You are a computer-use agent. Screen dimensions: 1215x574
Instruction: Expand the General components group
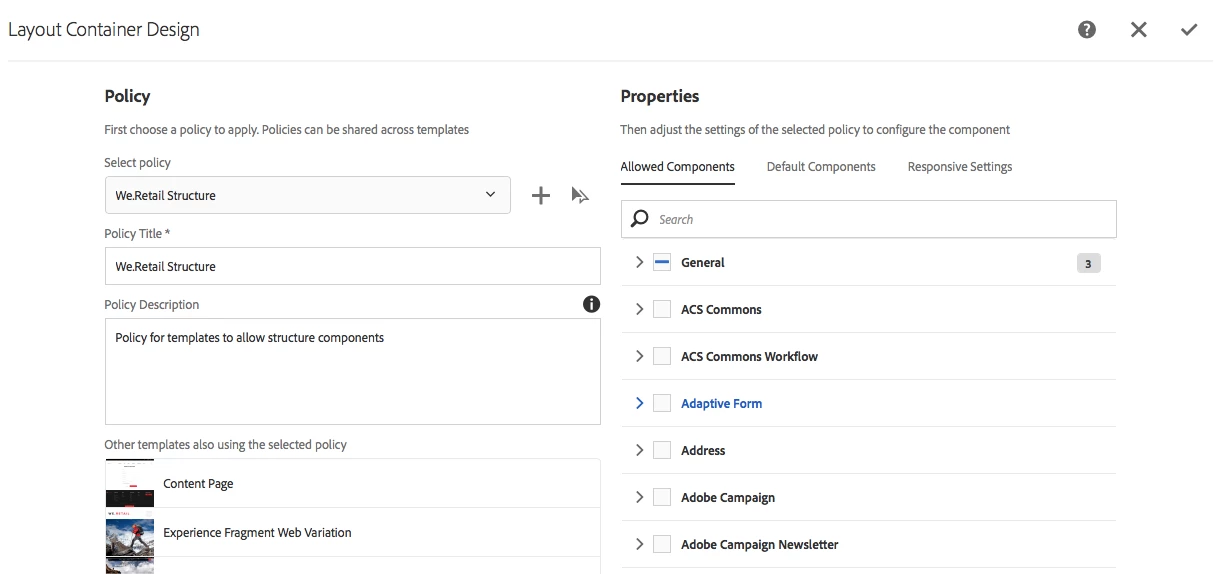coord(639,263)
